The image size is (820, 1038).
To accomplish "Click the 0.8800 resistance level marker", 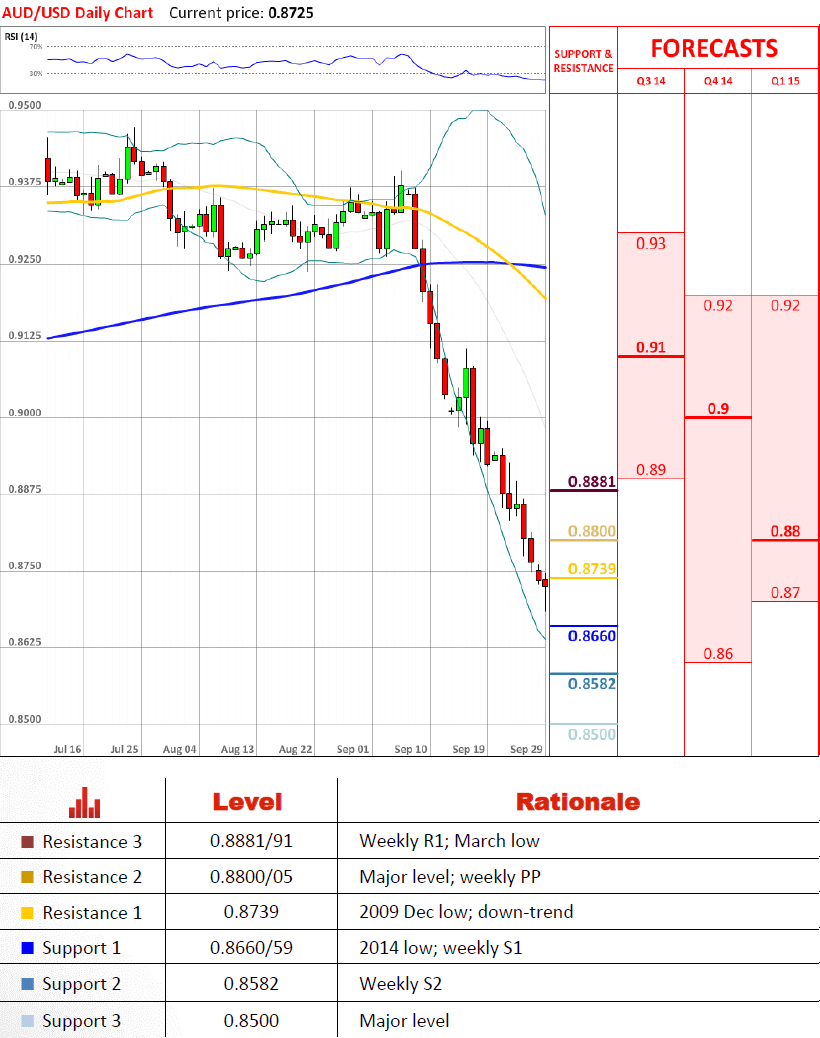I will tap(592, 531).
